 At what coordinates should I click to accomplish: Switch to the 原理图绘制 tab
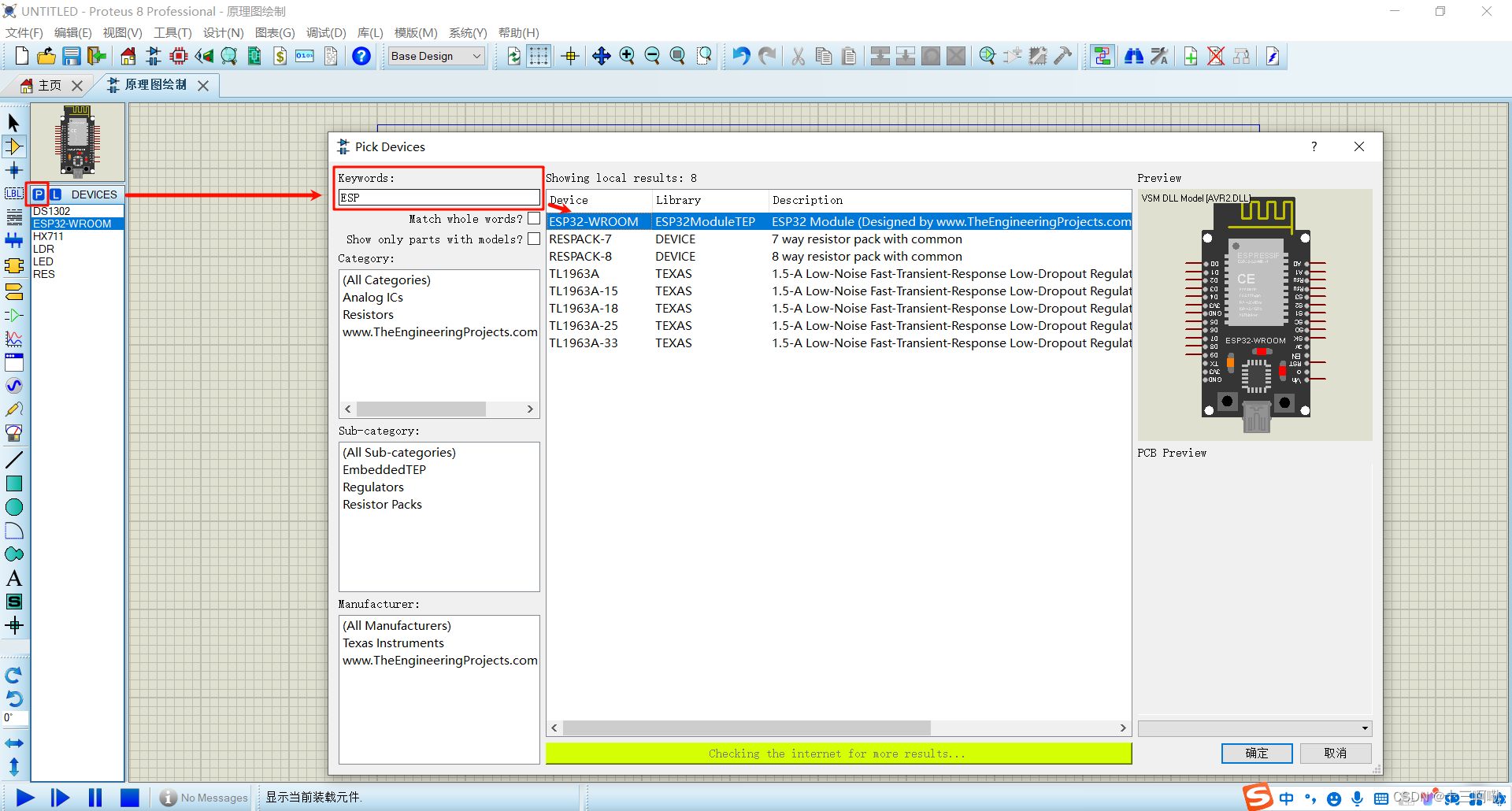155,85
